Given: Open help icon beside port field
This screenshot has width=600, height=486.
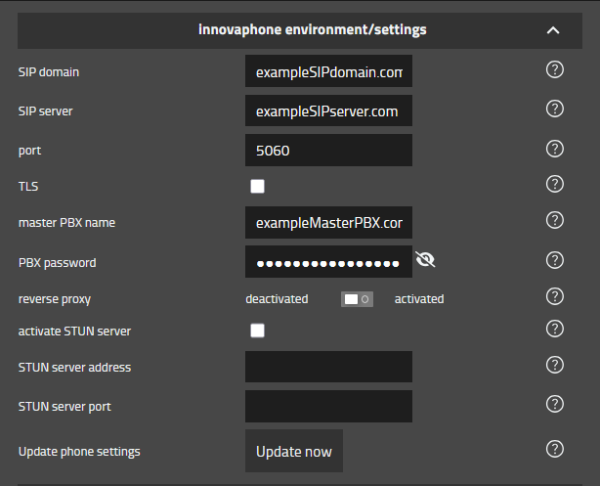Looking at the screenshot, I should click(554, 149).
